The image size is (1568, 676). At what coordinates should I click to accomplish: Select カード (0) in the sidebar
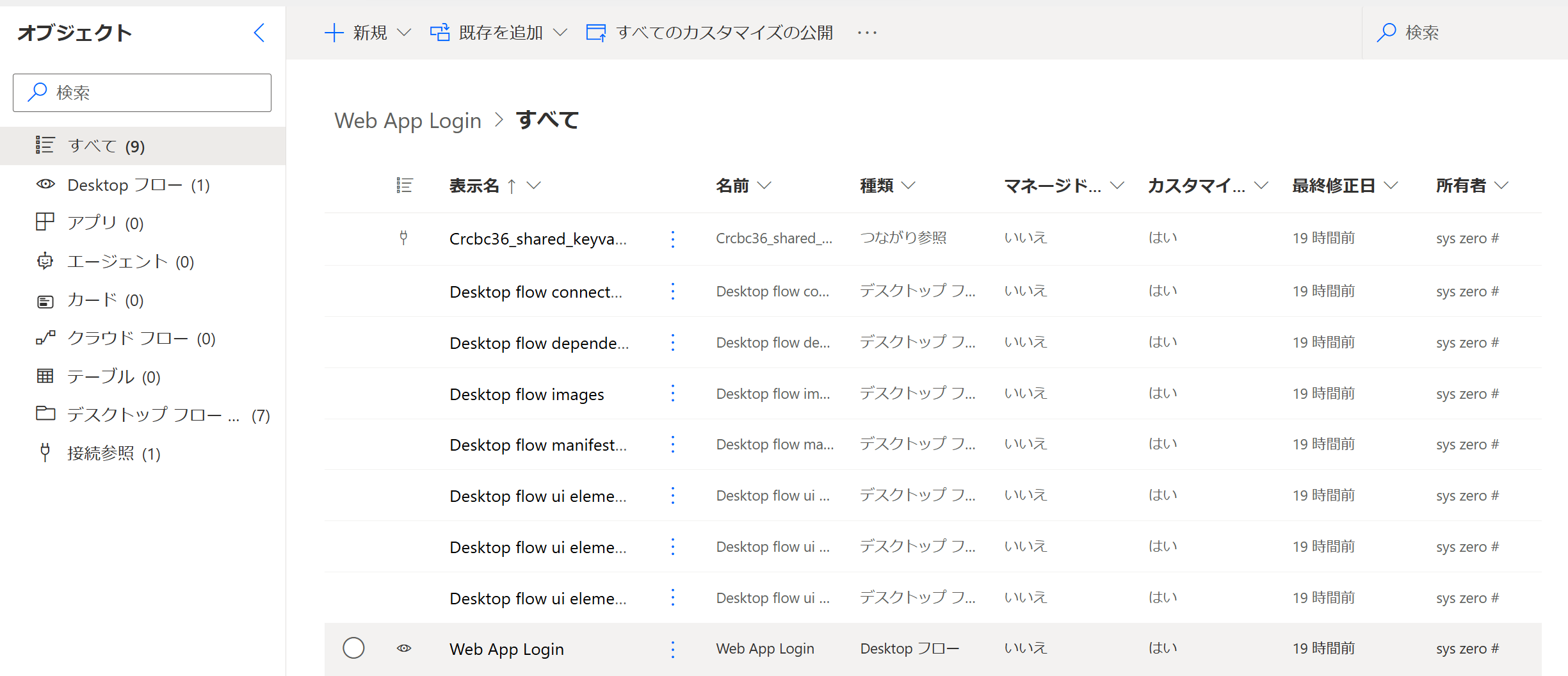pyautogui.click(x=143, y=300)
